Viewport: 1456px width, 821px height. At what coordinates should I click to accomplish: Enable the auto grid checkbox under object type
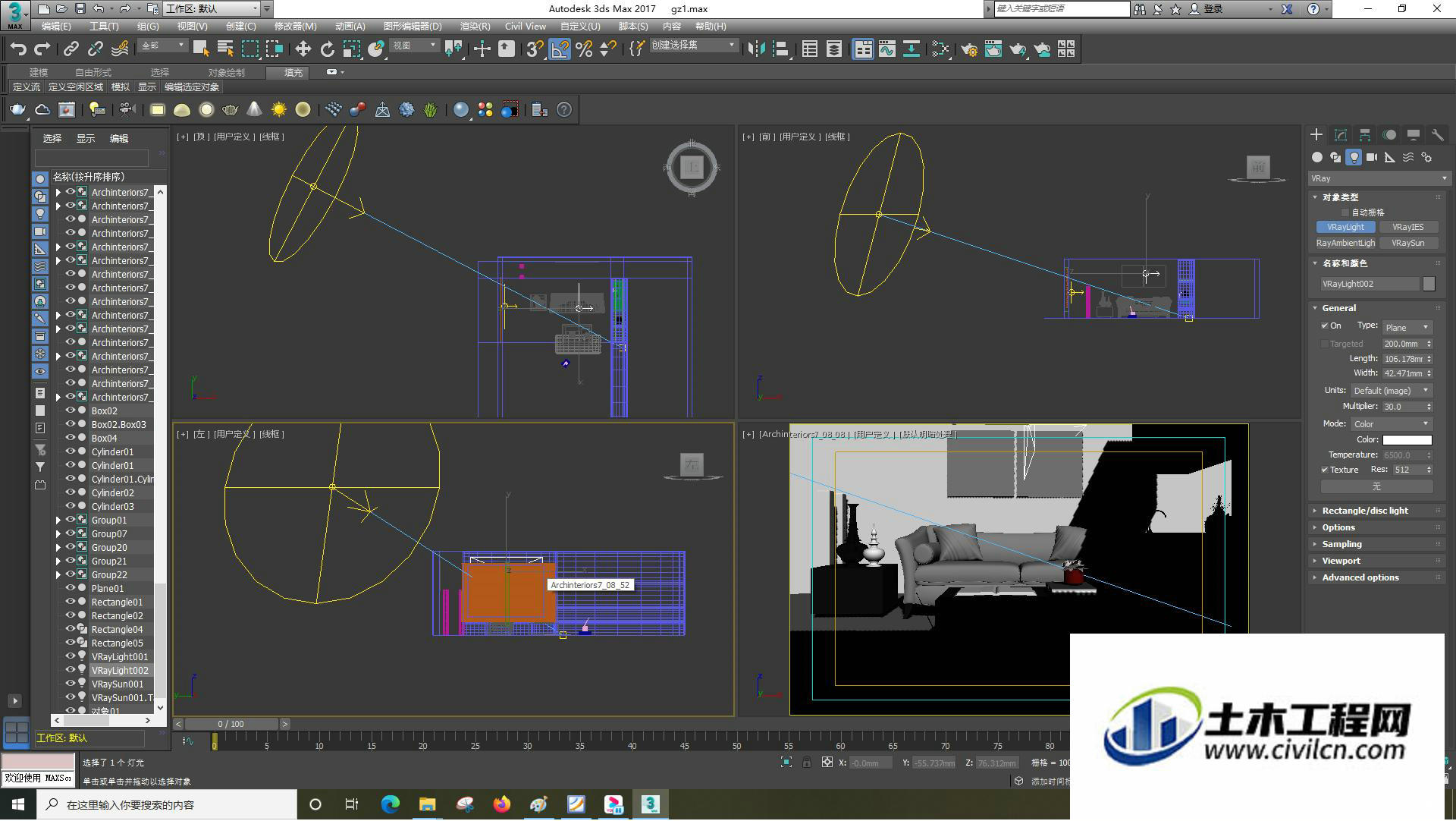(1346, 212)
